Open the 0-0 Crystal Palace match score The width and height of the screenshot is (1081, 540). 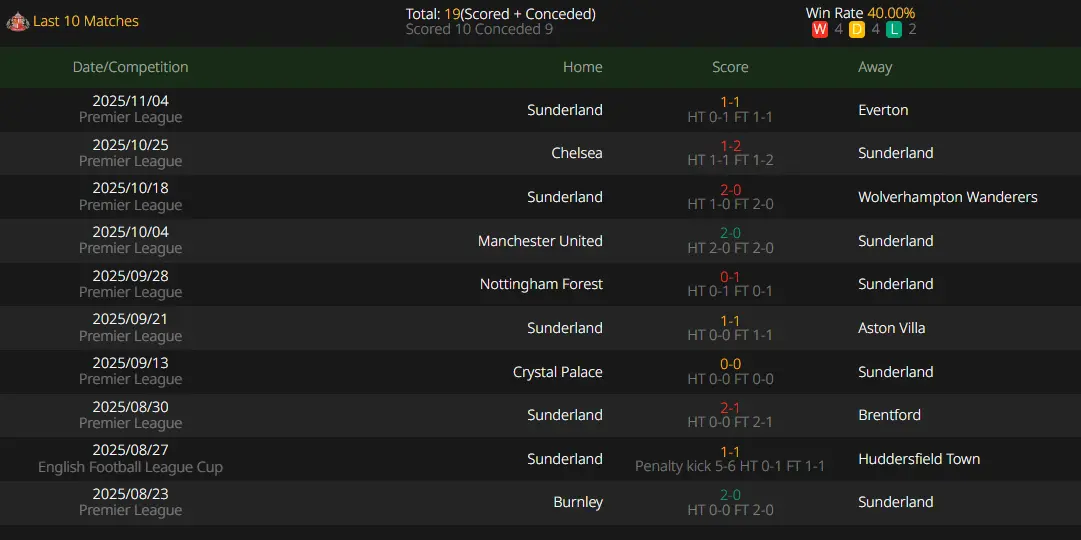pyautogui.click(x=730, y=365)
